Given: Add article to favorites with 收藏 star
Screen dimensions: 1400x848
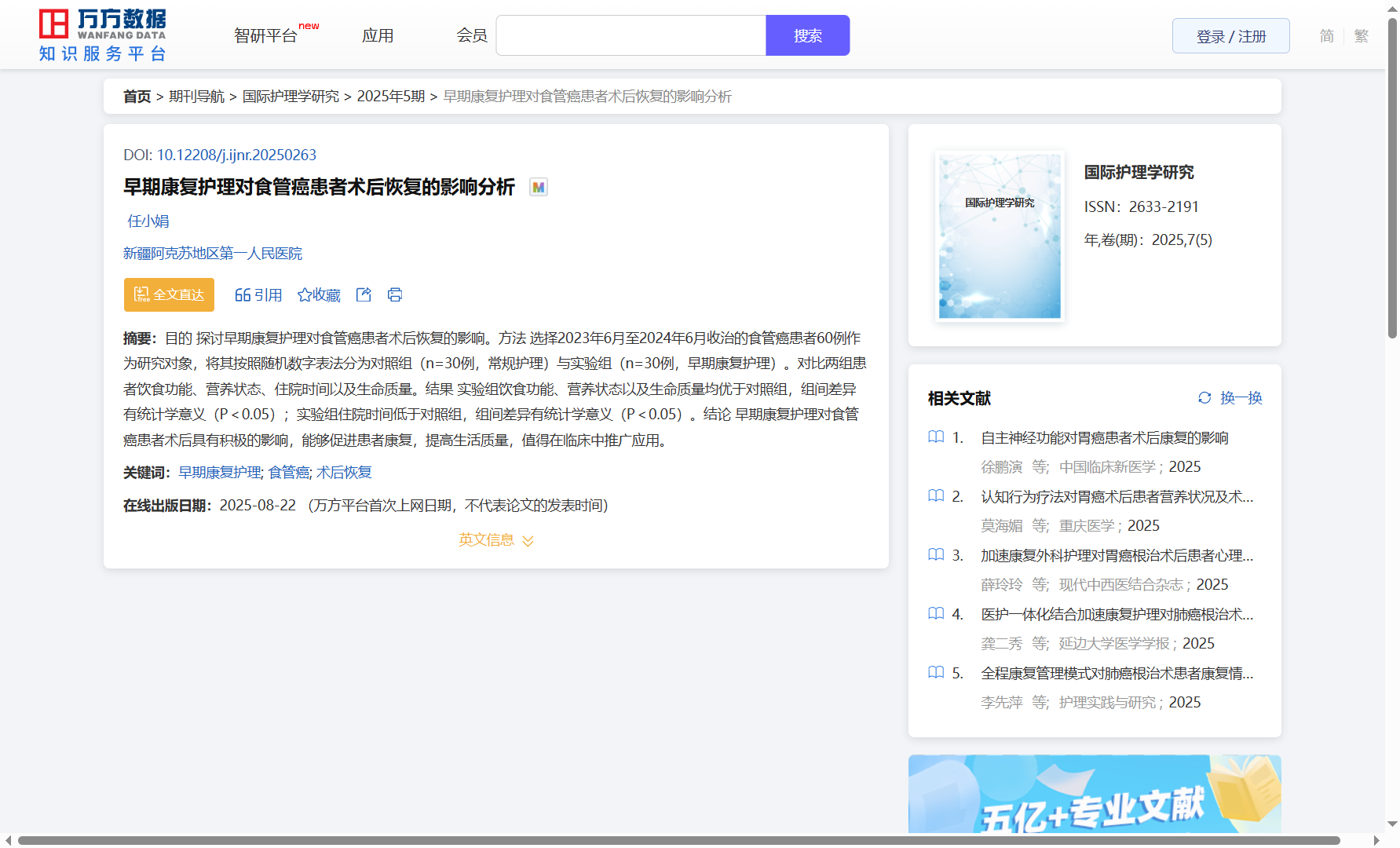Looking at the screenshot, I should pos(319,294).
